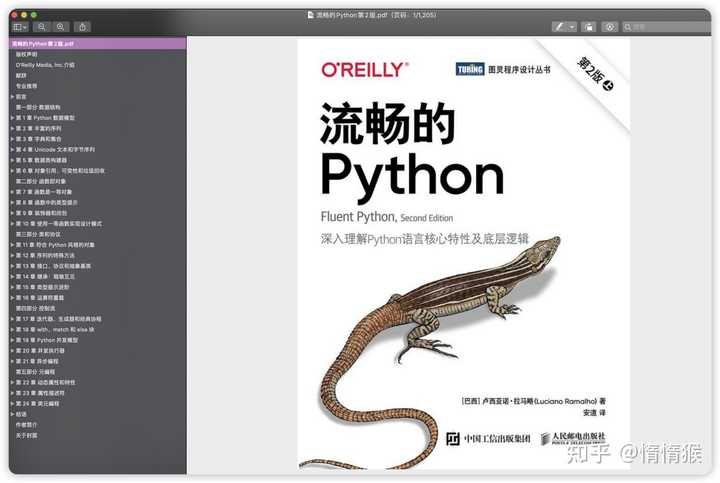Click the O'REILLY logo on cover

click(x=365, y=70)
